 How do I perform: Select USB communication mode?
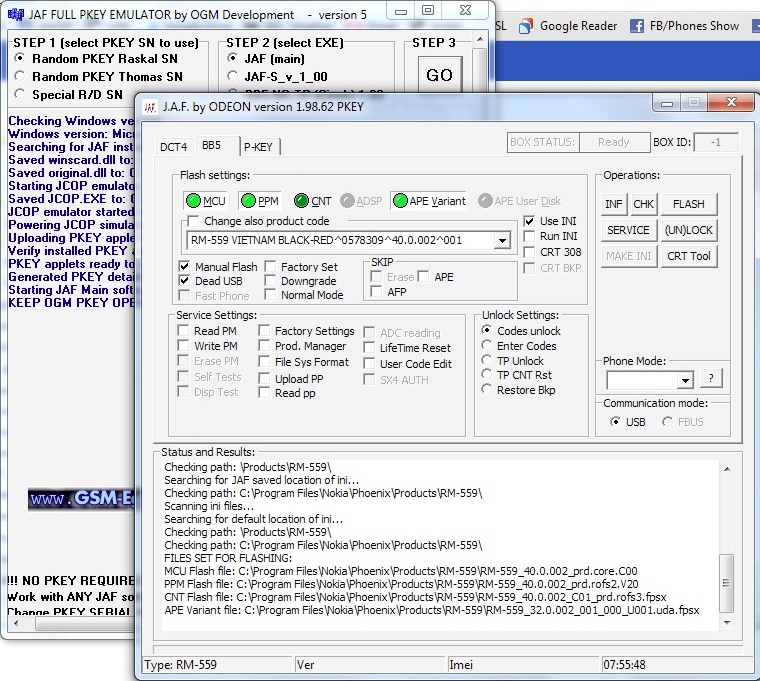click(x=615, y=422)
